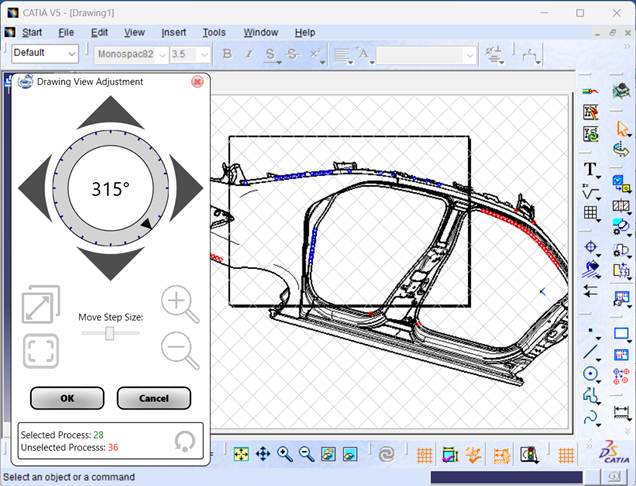Click the Move Step Size slider handle
The height and width of the screenshot is (486, 636).
[110, 333]
